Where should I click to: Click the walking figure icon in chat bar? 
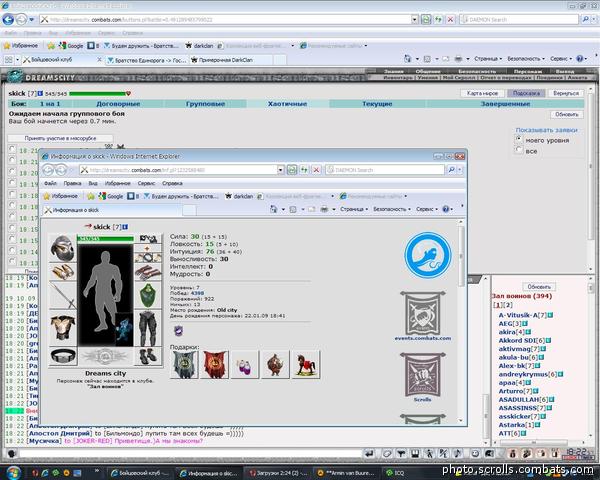pyautogui.click(x=429, y=454)
